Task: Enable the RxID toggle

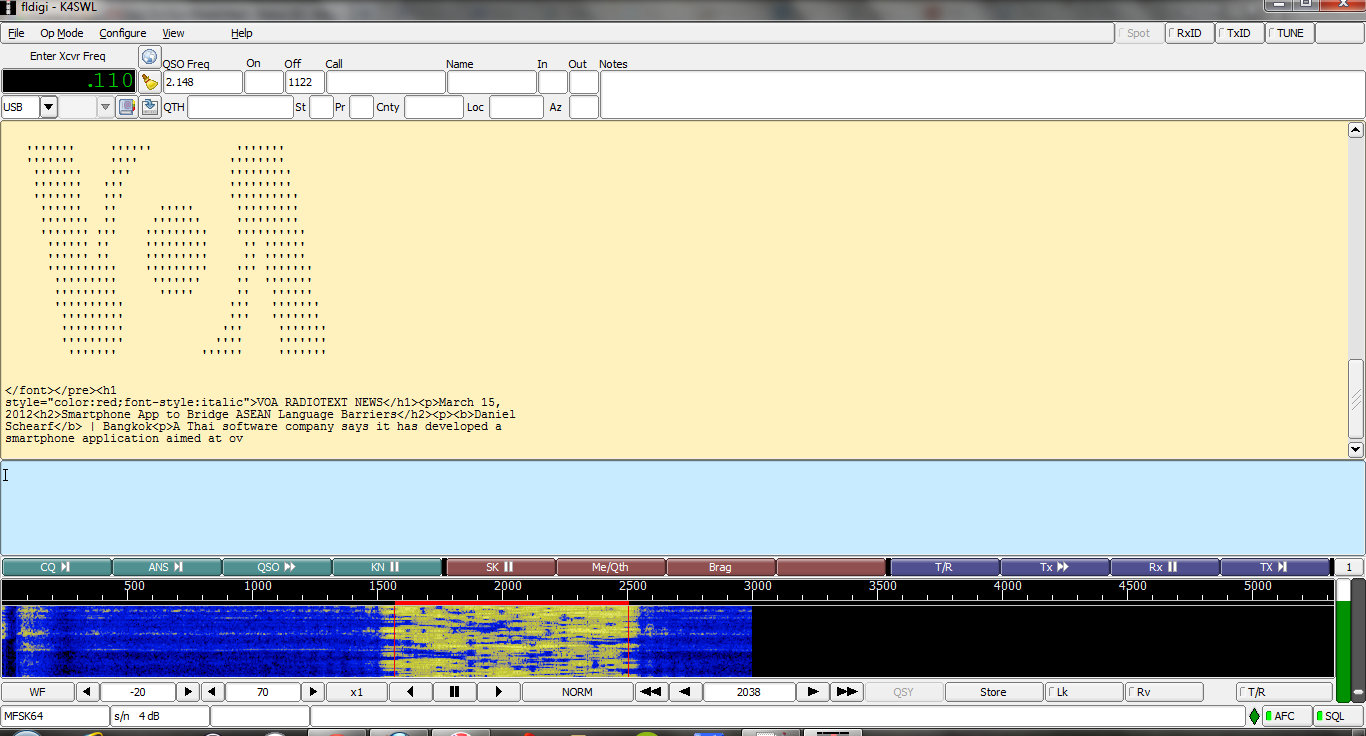Action: (1190, 33)
